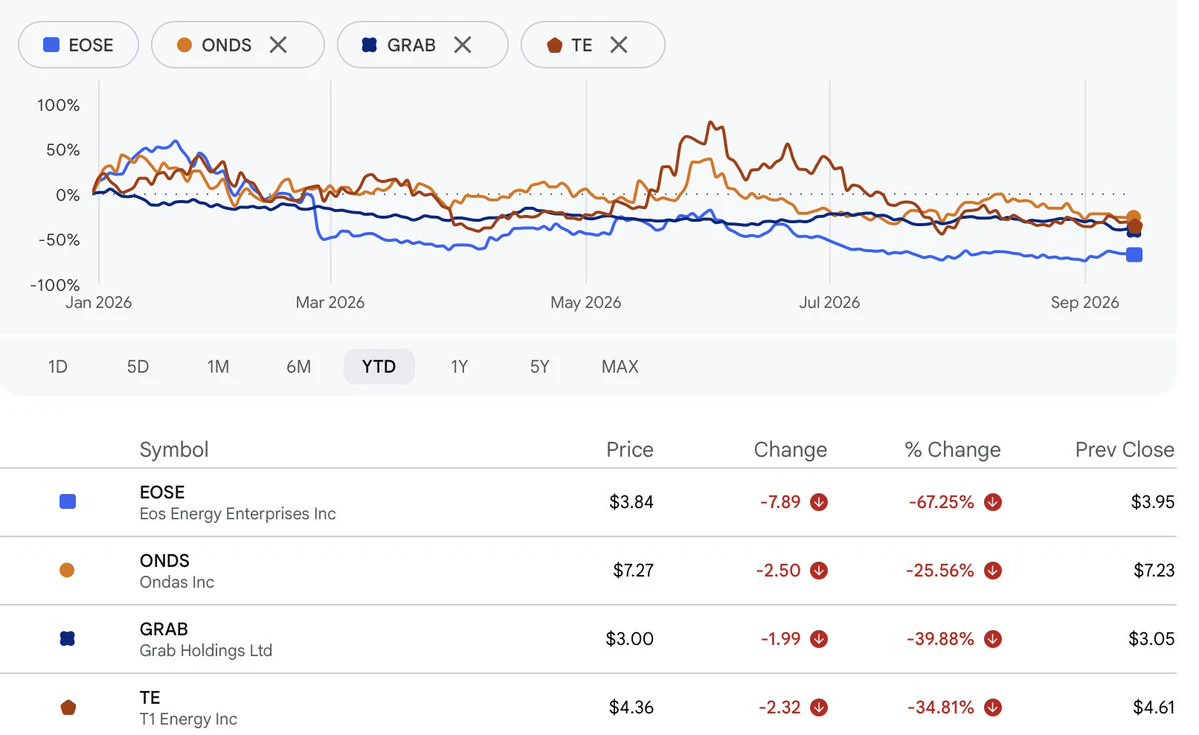Click the down arrow icon beside -2.32
1199x735 pixels.
pyautogui.click(x=819, y=707)
